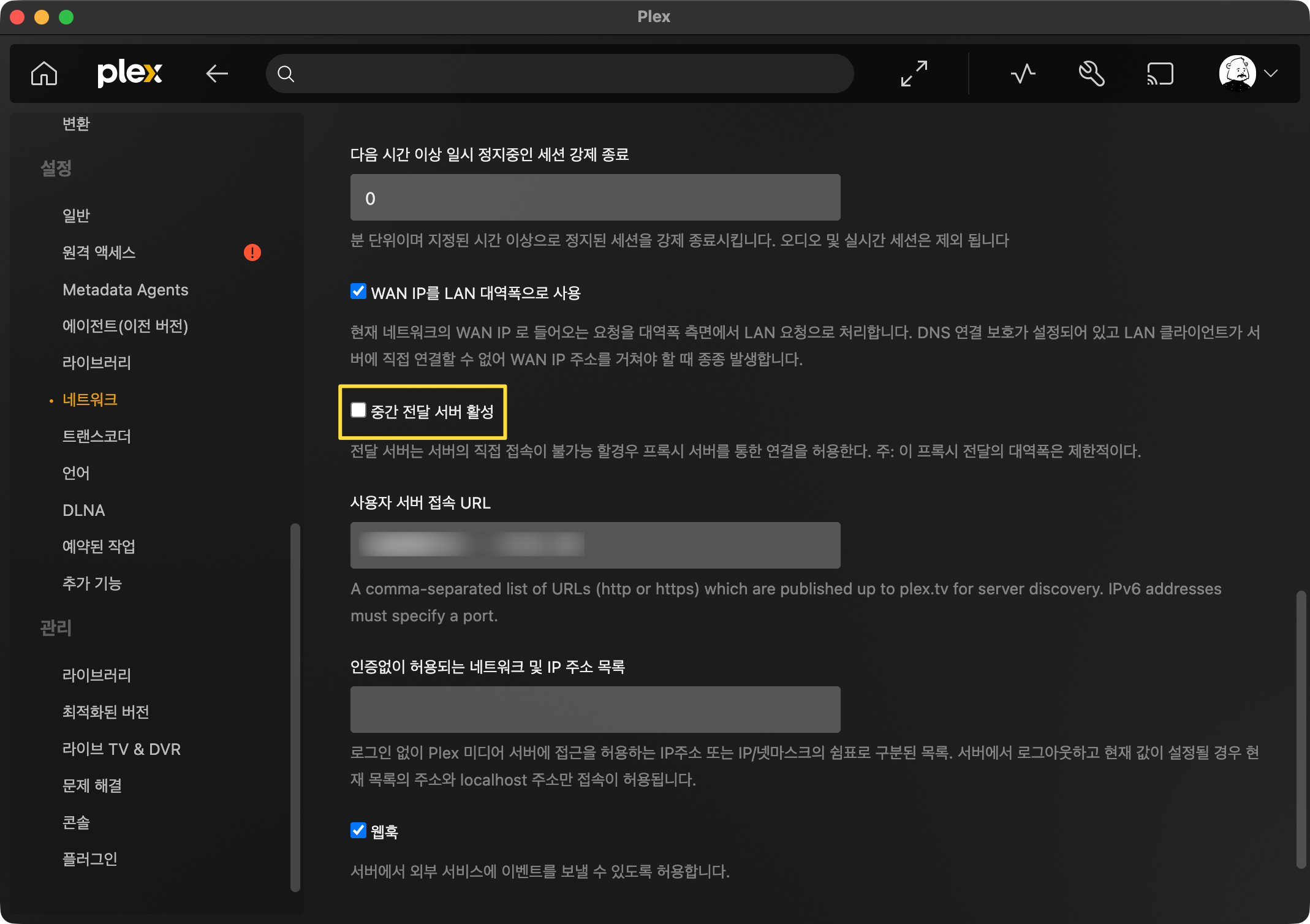Open 원격 액세스 settings page

coord(99,252)
